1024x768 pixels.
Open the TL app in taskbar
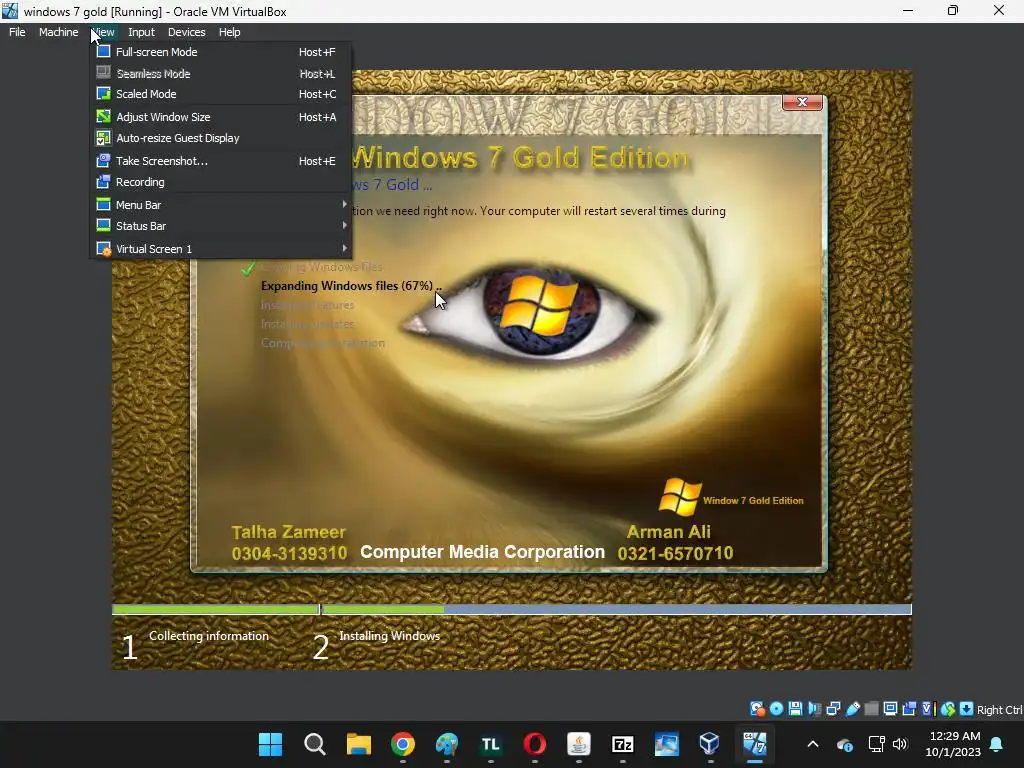490,744
